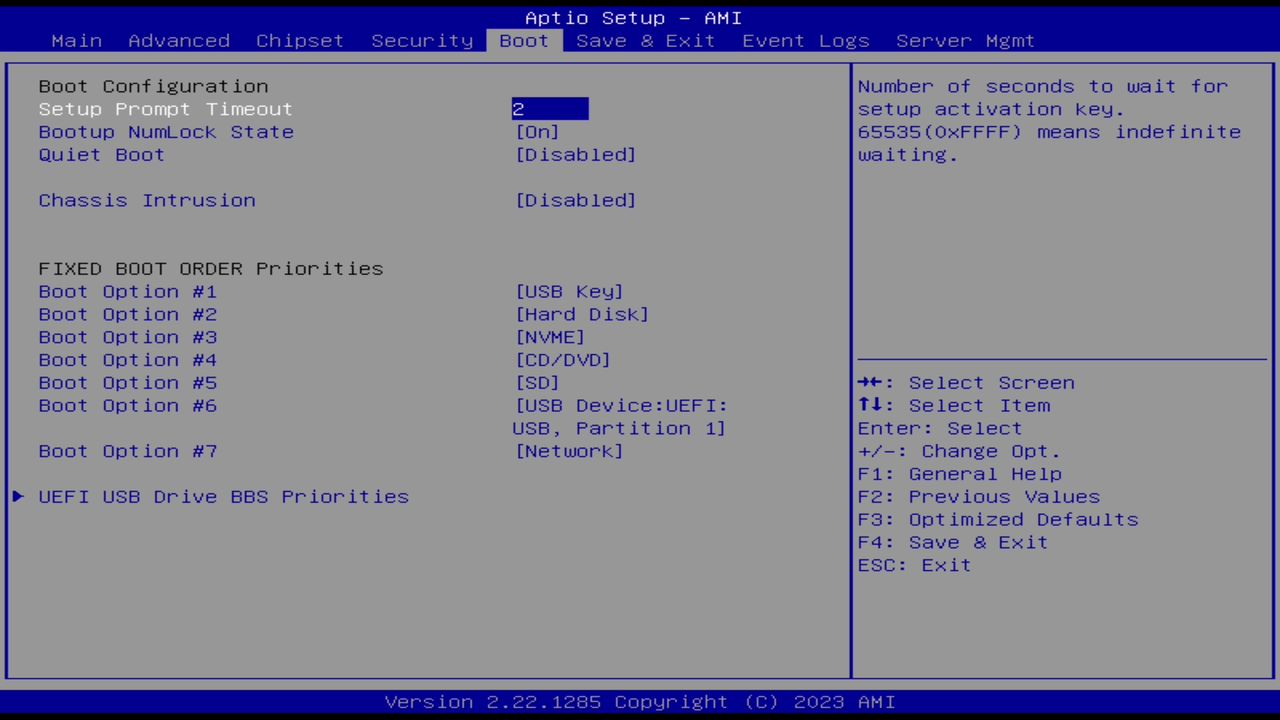Viewport: 1280px width, 720px height.
Task: Click the F4: Save & Exit hint
Action: click(x=953, y=543)
